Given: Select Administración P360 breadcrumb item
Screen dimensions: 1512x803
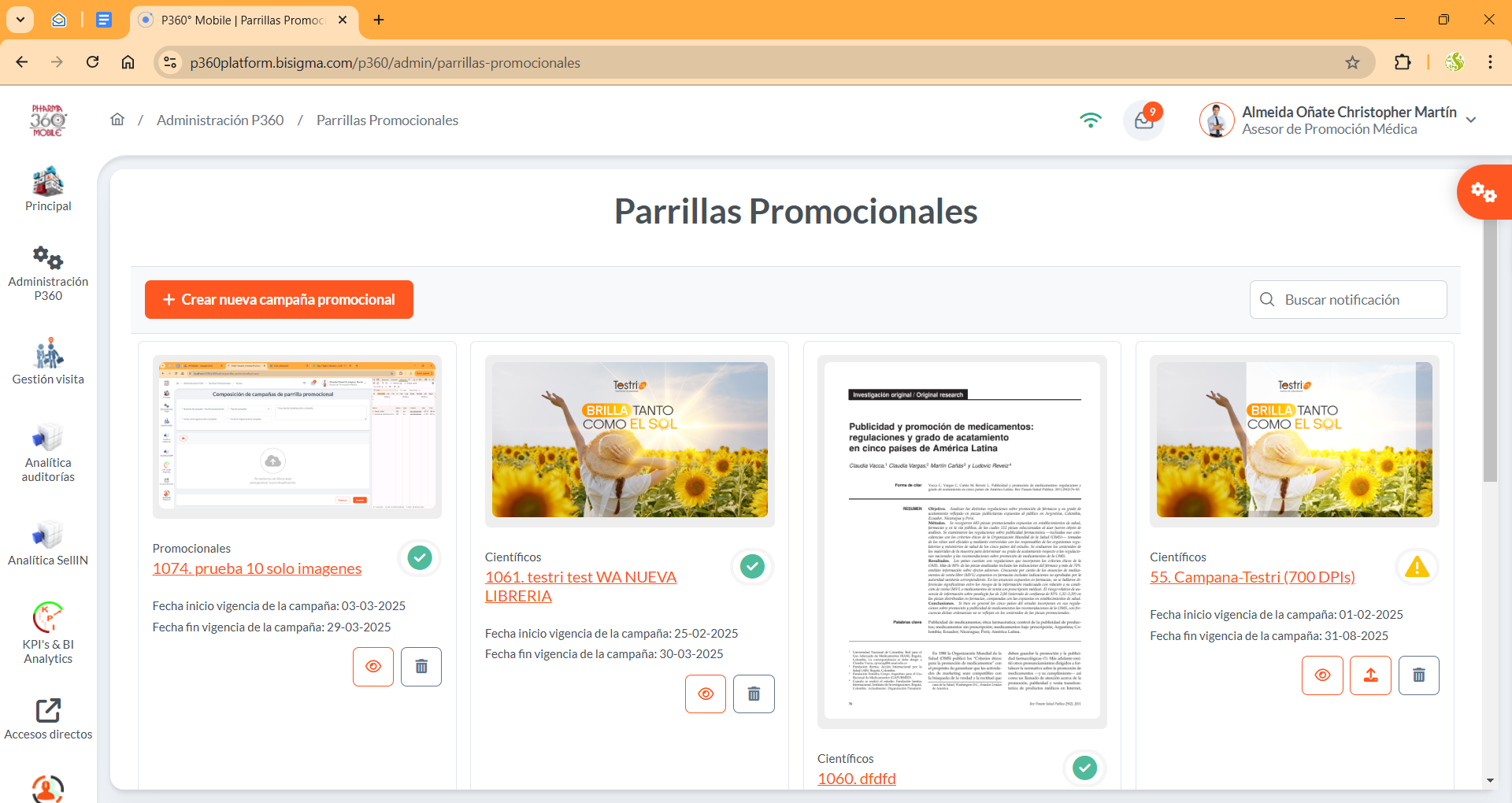Looking at the screenshot, I should 220,120.
